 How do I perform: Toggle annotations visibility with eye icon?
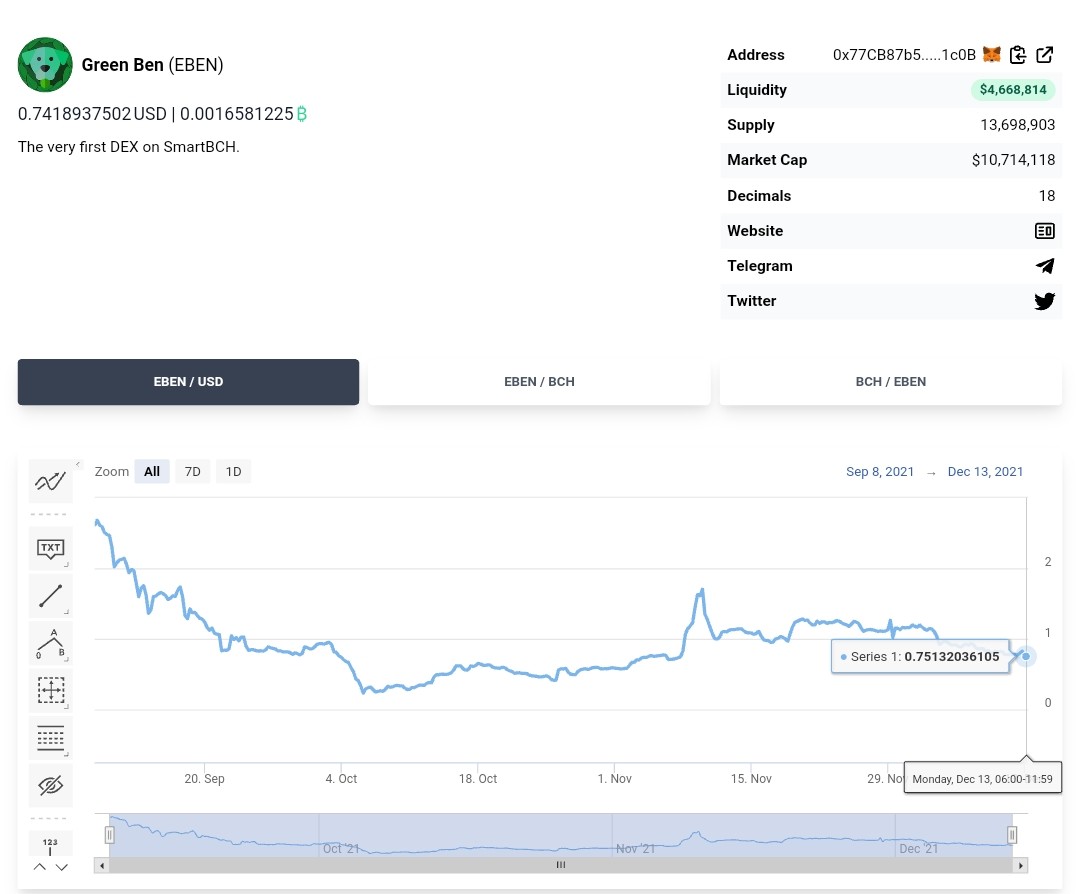50,785
